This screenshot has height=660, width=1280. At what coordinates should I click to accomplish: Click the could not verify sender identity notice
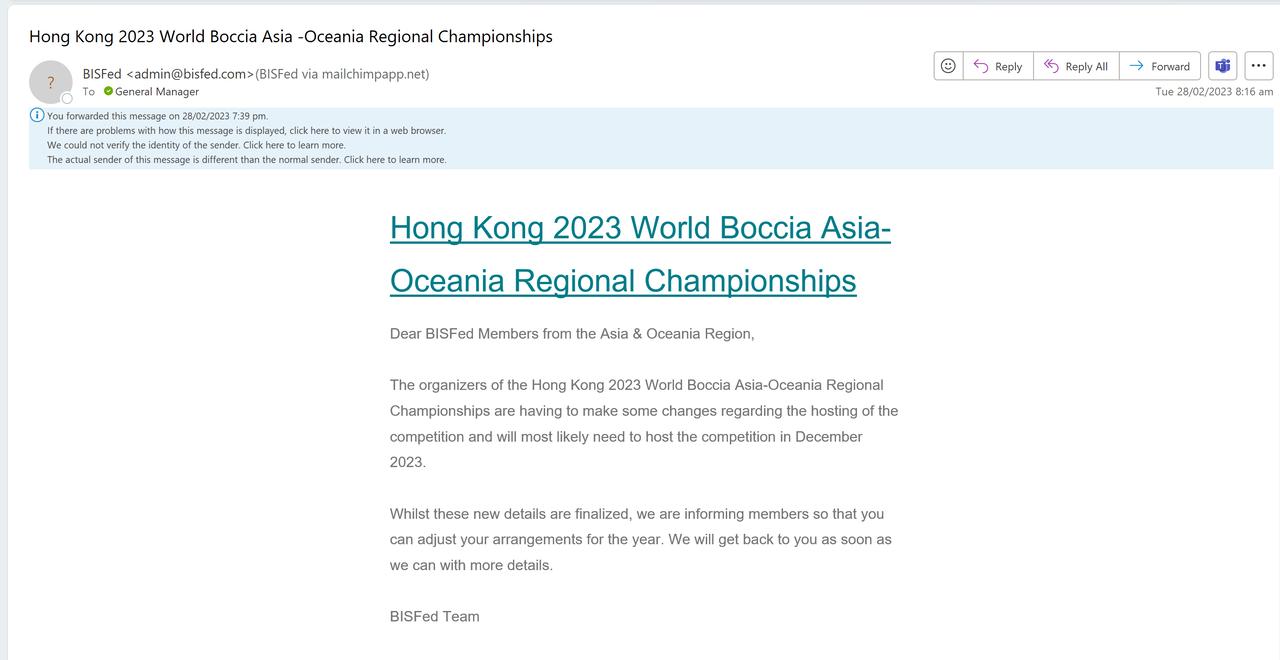(196, 145)
